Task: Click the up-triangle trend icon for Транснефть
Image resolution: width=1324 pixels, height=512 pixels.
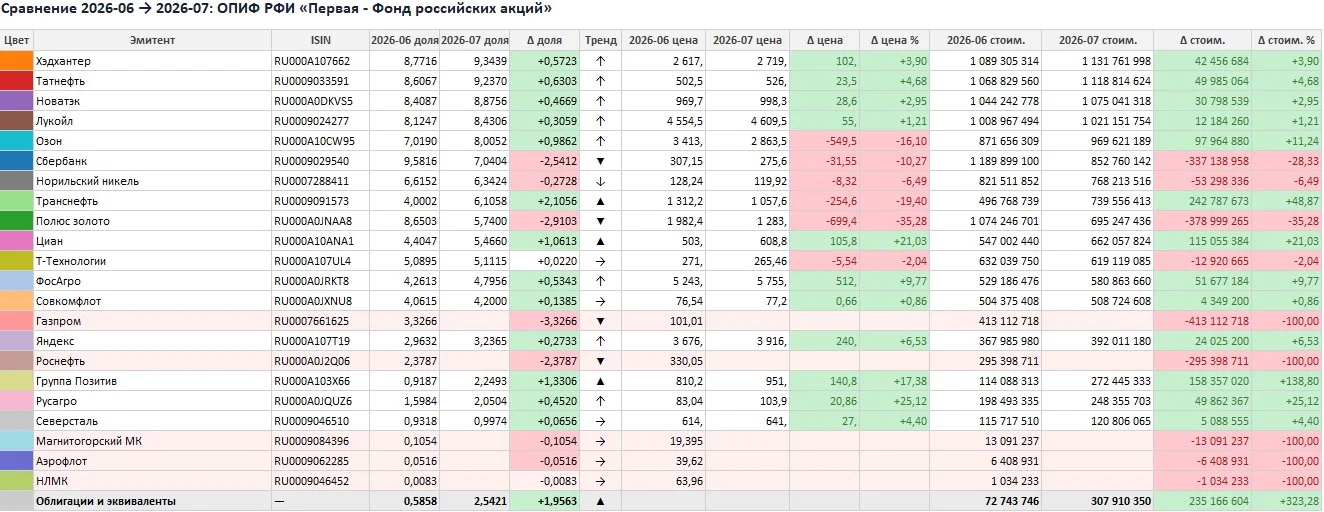Action: click(x=600, y=201)
